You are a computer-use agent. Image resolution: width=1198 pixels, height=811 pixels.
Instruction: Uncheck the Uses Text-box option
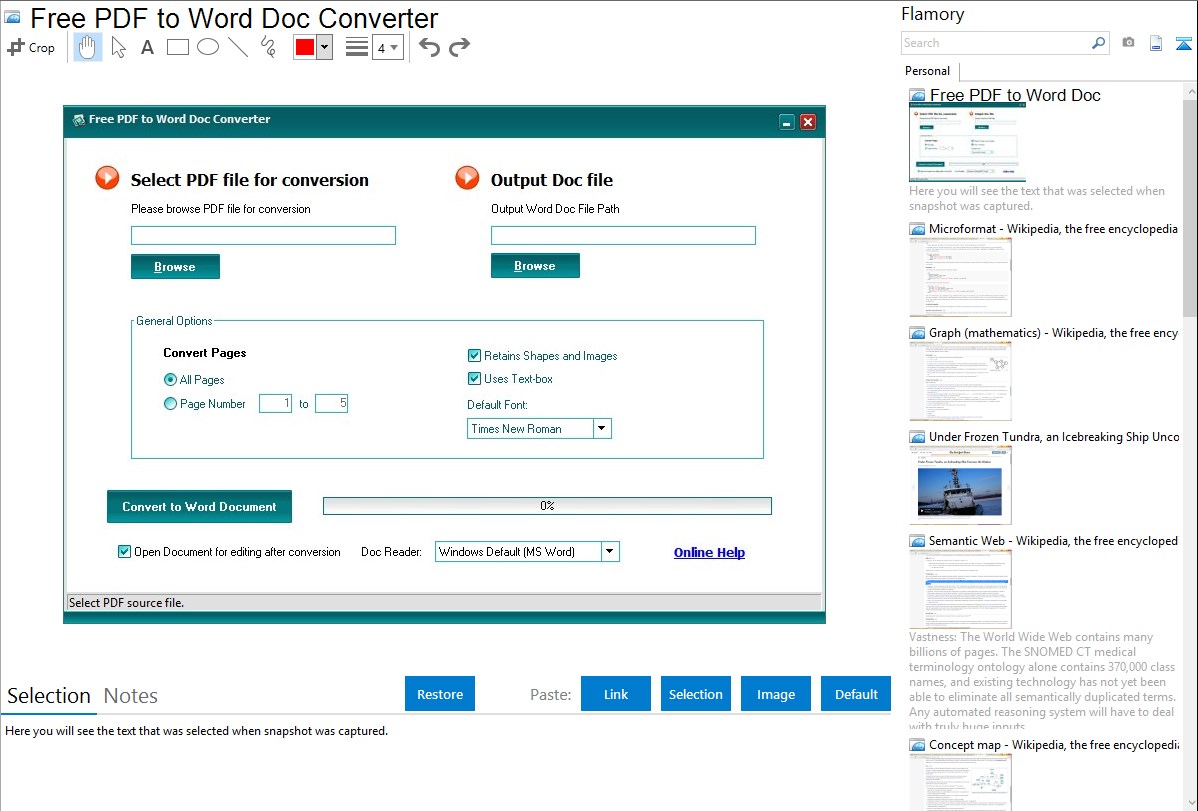coord(474,379)
